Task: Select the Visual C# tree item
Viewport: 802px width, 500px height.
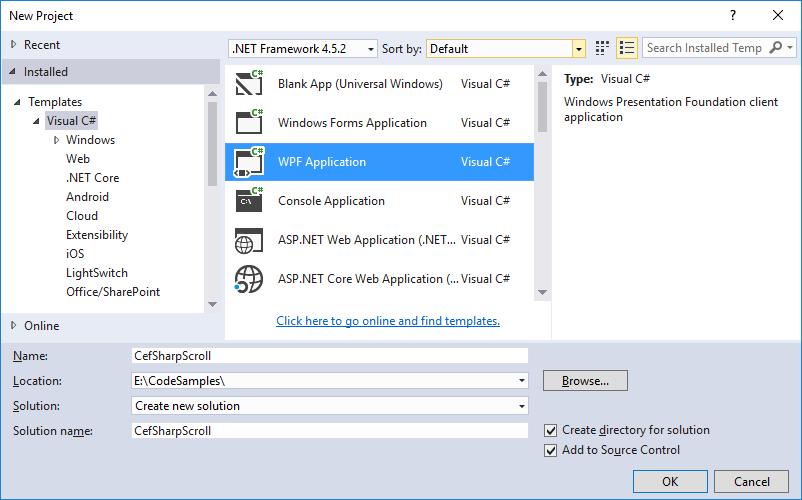Action: tap(71, 121)
